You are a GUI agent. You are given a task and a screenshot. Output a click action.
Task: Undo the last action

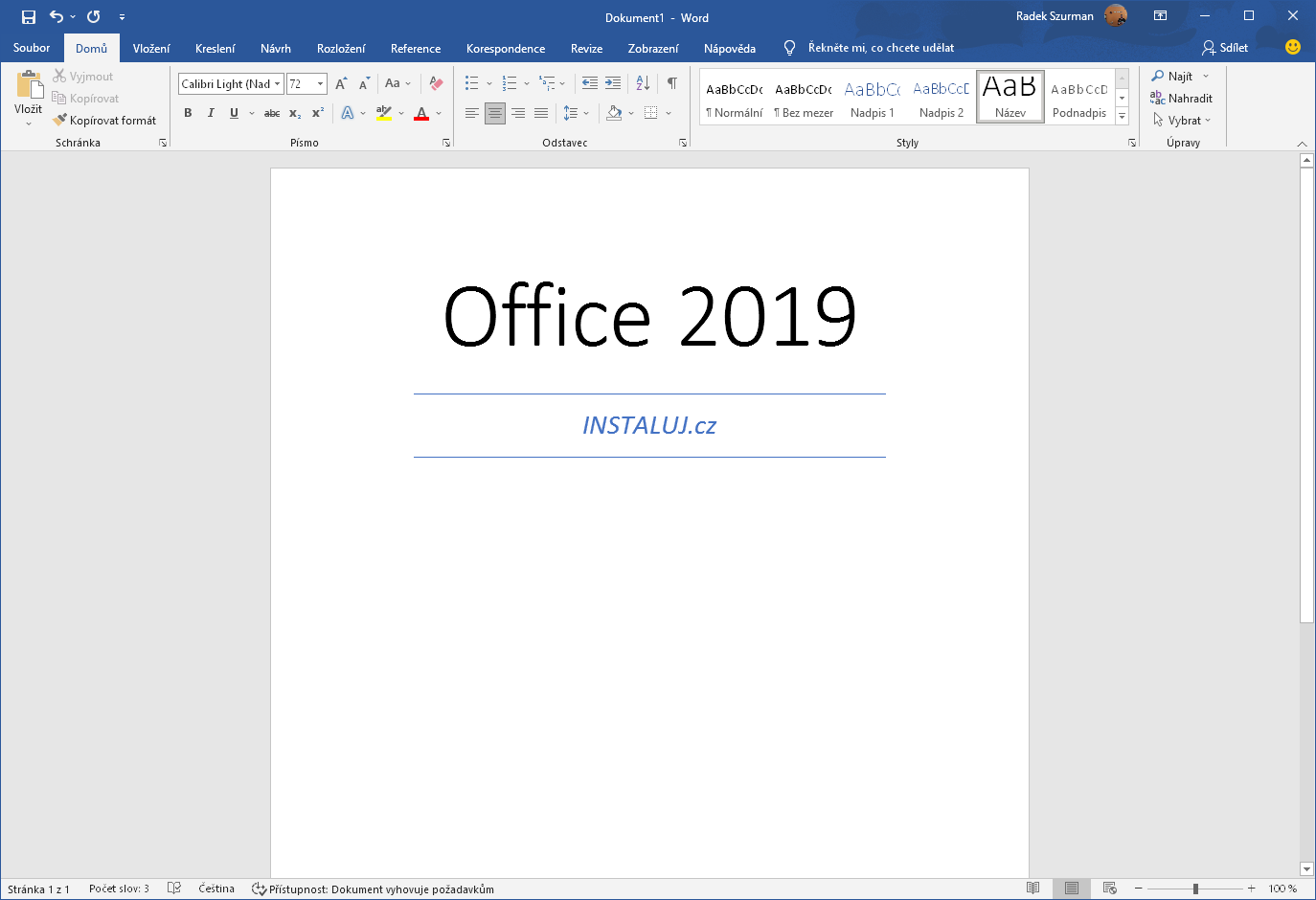coord(57,16)
